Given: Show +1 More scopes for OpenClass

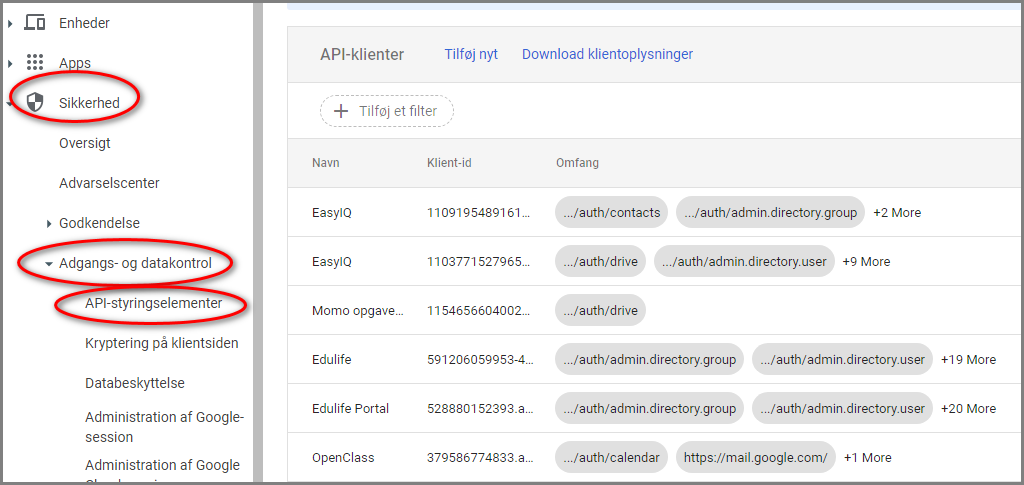Looking at the screenshot, I should pyautogui.click(x=867, y=458).
